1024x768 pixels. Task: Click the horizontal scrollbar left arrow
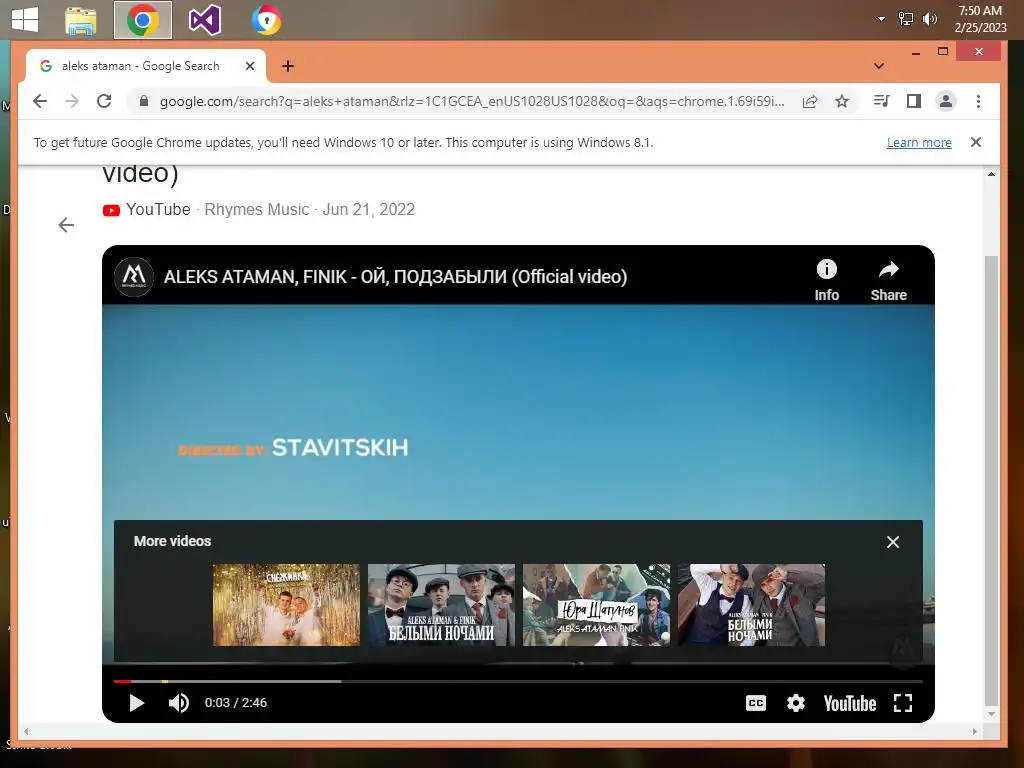tap(26, 732)
